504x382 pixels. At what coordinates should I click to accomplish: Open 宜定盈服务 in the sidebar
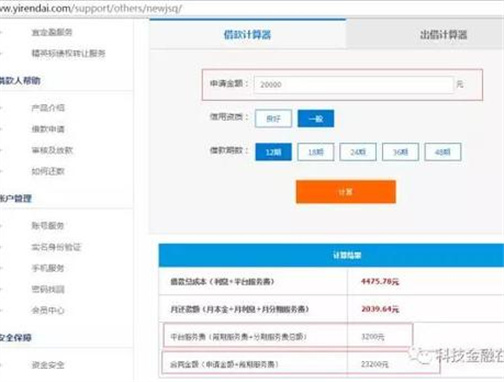(52, 32)
